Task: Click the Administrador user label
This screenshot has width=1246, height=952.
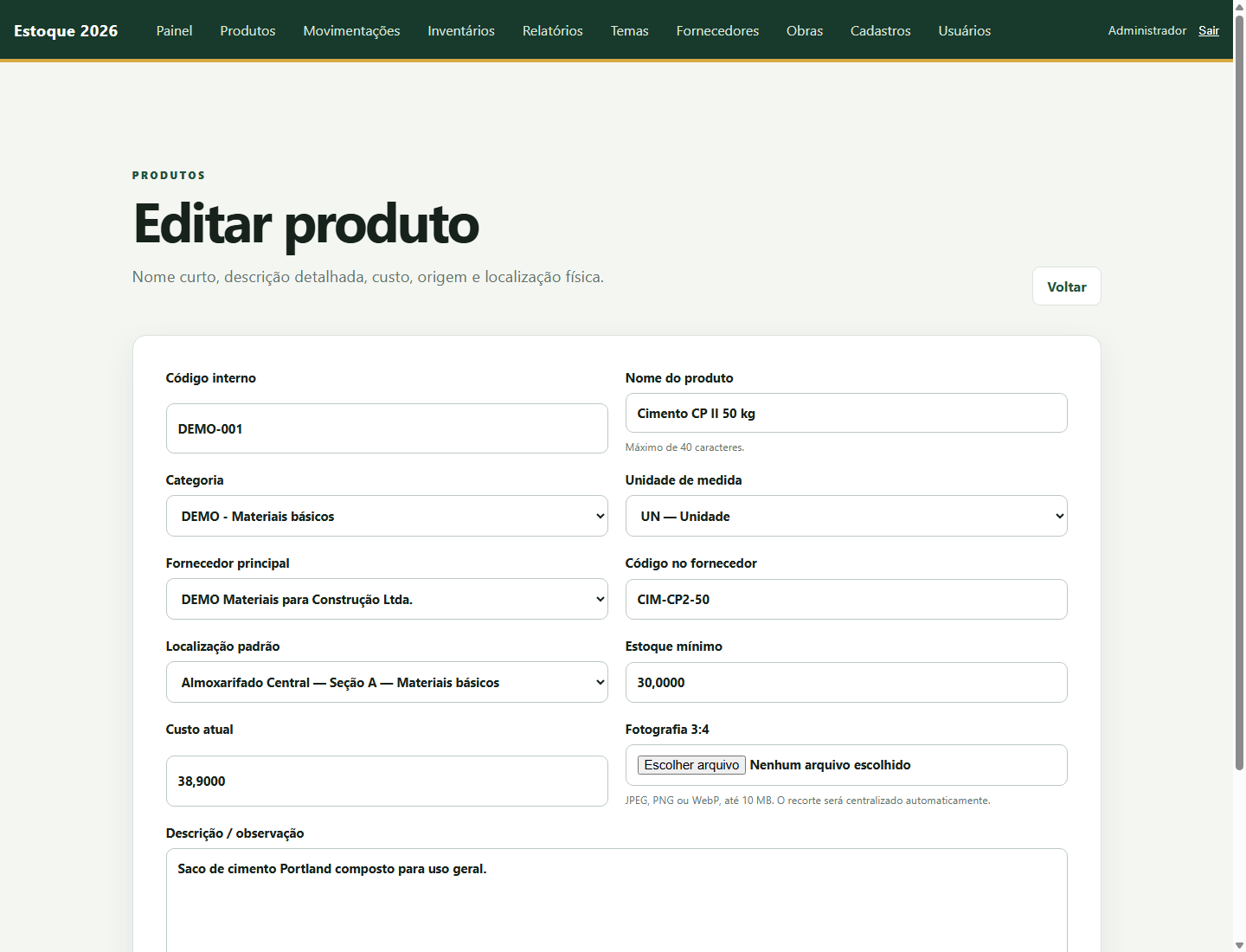Action: coord(1147,30)
